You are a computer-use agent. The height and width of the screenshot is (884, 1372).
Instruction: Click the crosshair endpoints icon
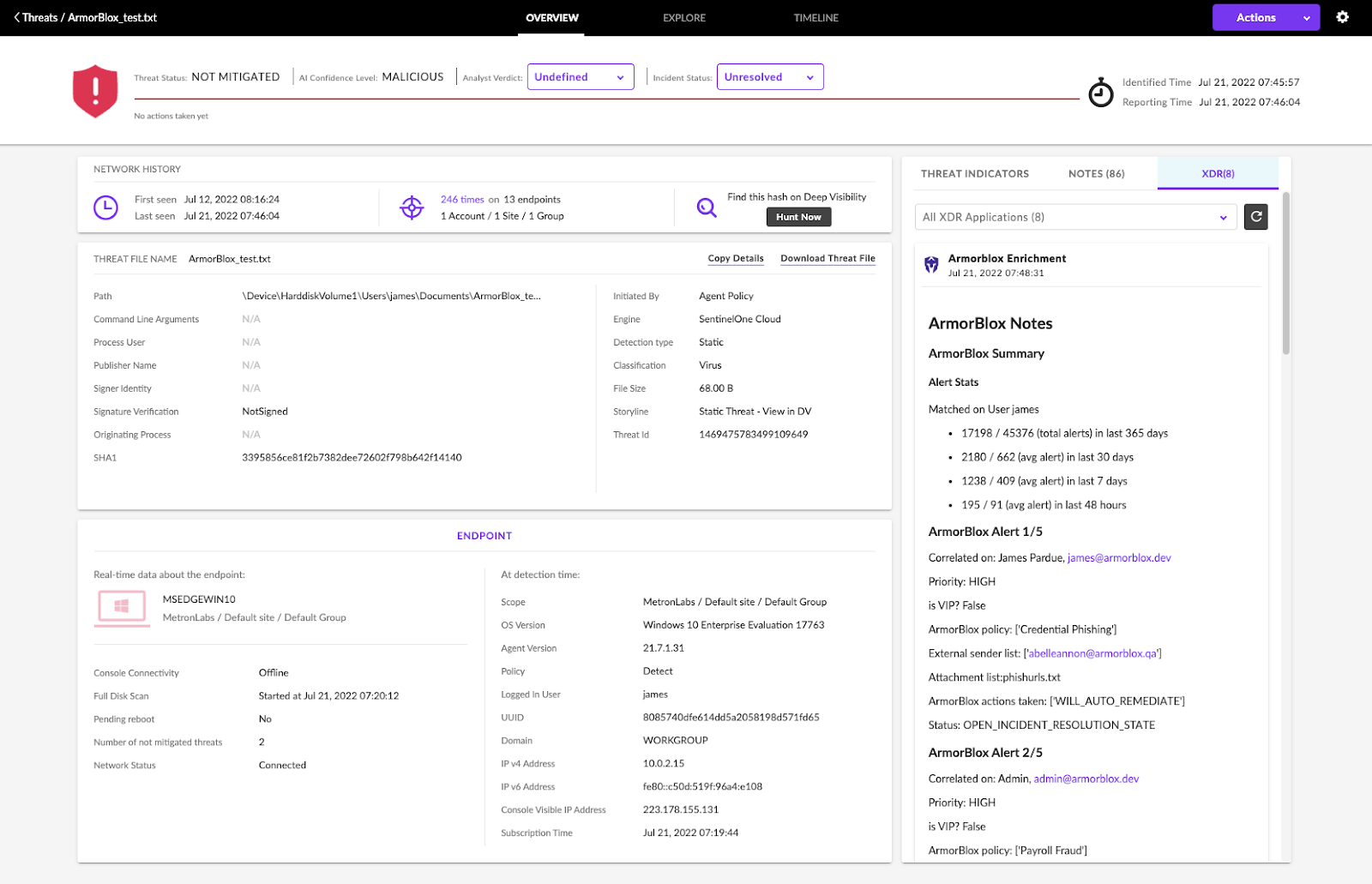pyautogui.click(x=412, y=207)
